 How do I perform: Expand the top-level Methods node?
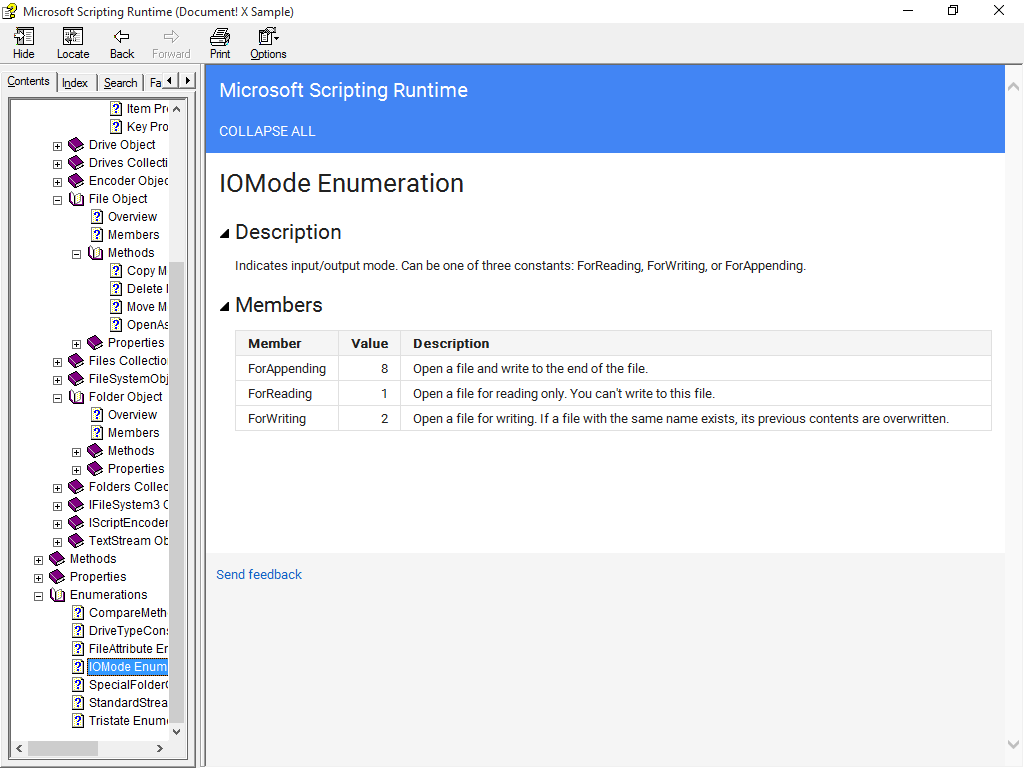39,560
